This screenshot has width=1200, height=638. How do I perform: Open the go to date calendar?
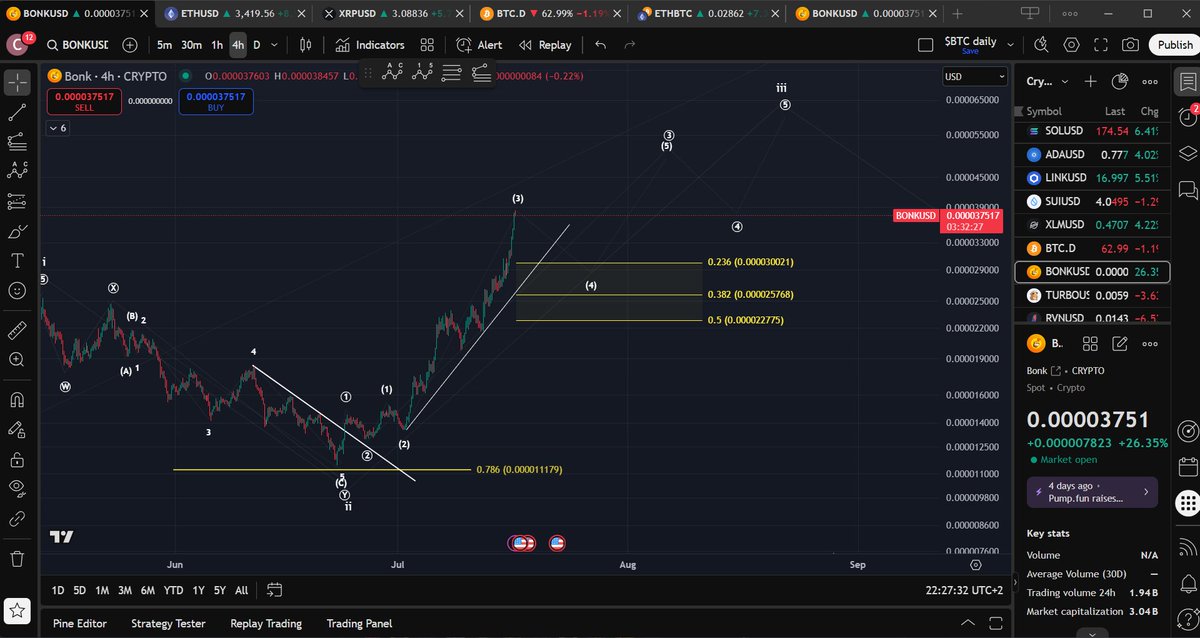coord(275,590)
